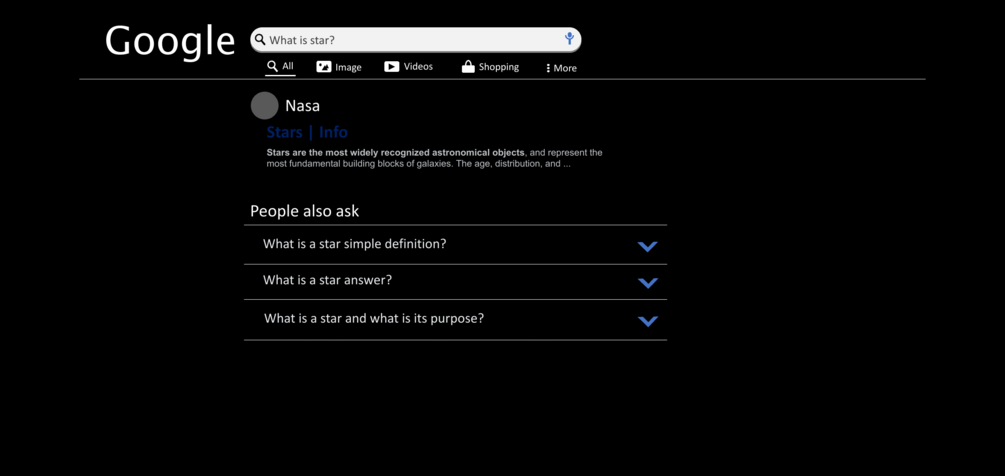Open the More menu label
The image size is (1005, 476).
tap(565, 68)
